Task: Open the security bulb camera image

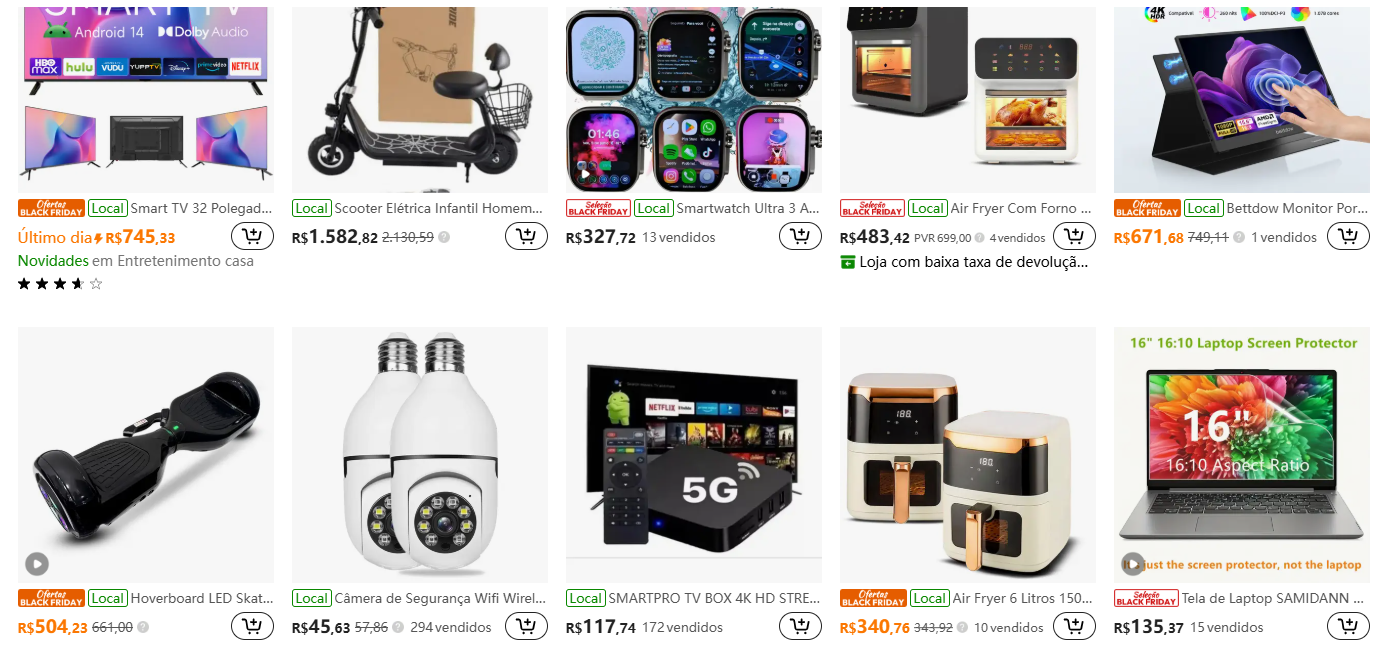Action: [x=420, y=455]
